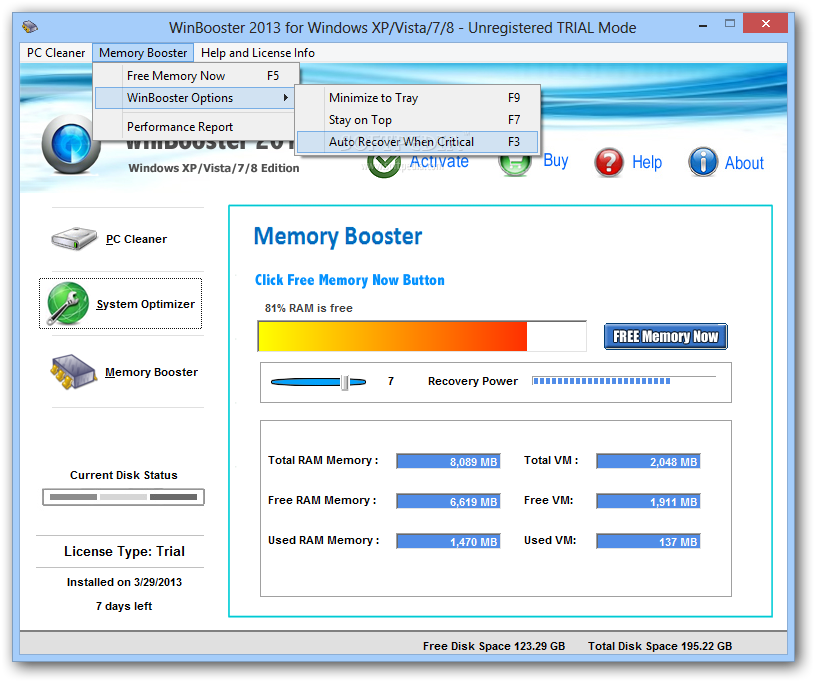Click the WinBooster app icon in title bar

click(x=31, y=26)
